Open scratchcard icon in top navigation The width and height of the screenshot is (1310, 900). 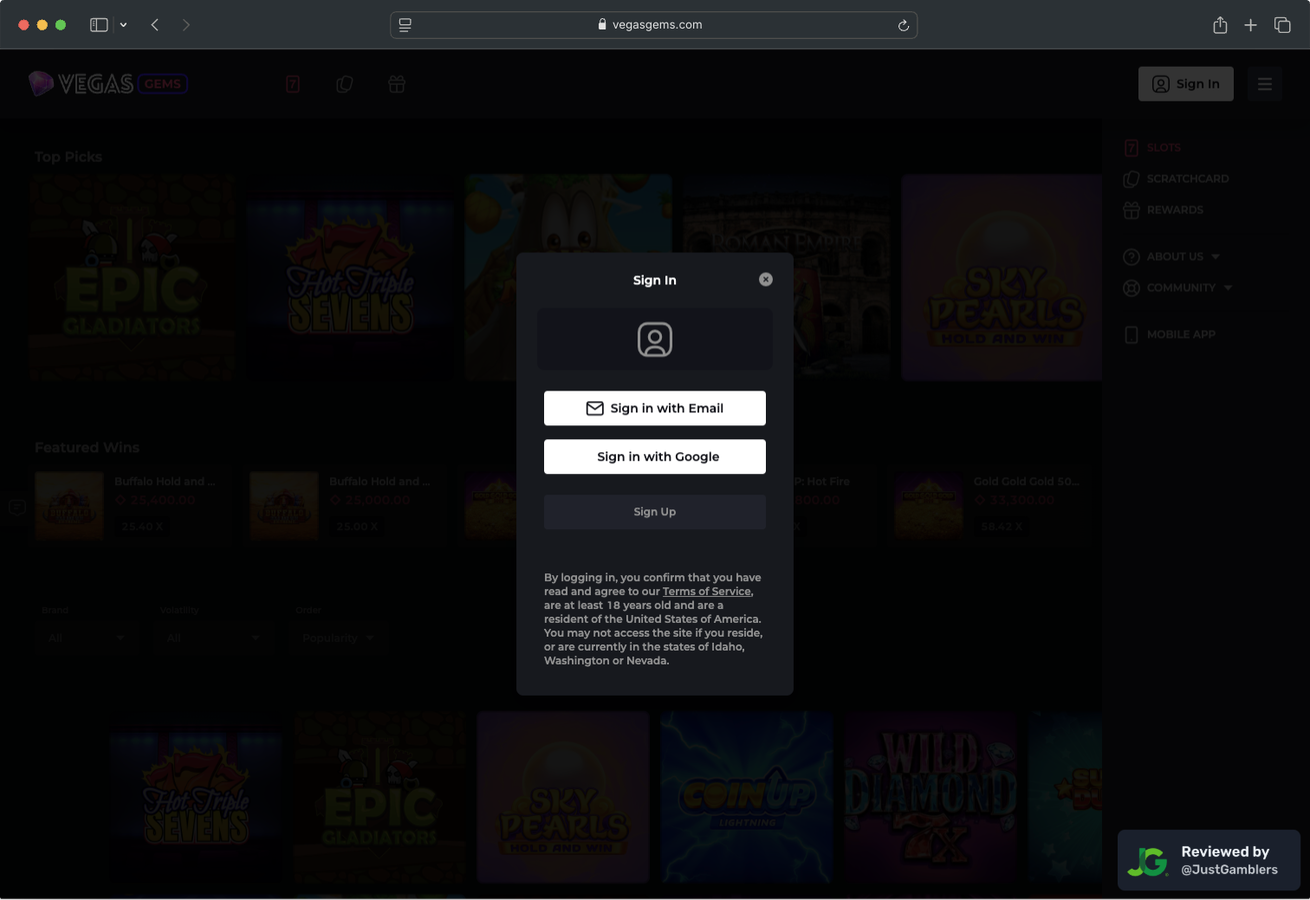tap(345, 84)
